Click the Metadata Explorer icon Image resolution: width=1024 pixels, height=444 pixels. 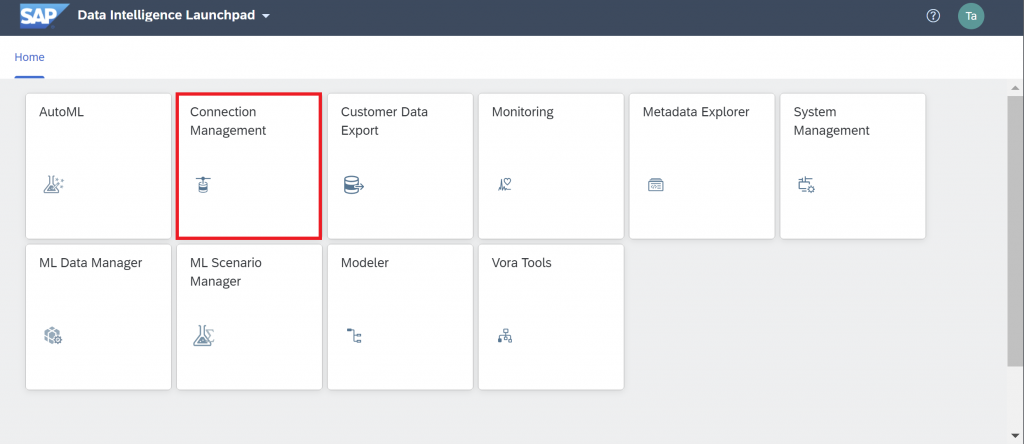coord(656,185)
